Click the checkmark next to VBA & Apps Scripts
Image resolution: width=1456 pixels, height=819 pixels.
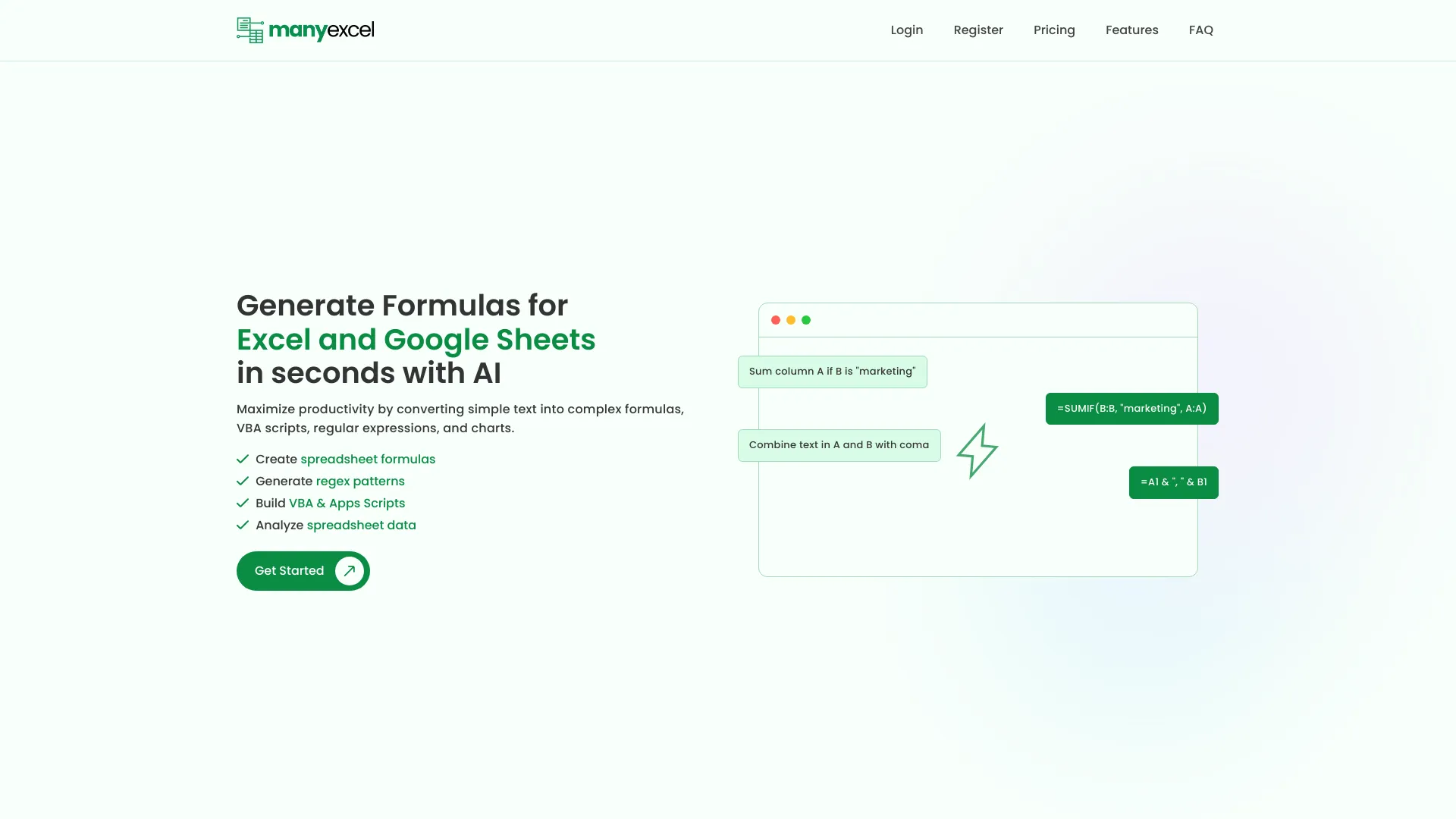[x=242, y=502]
